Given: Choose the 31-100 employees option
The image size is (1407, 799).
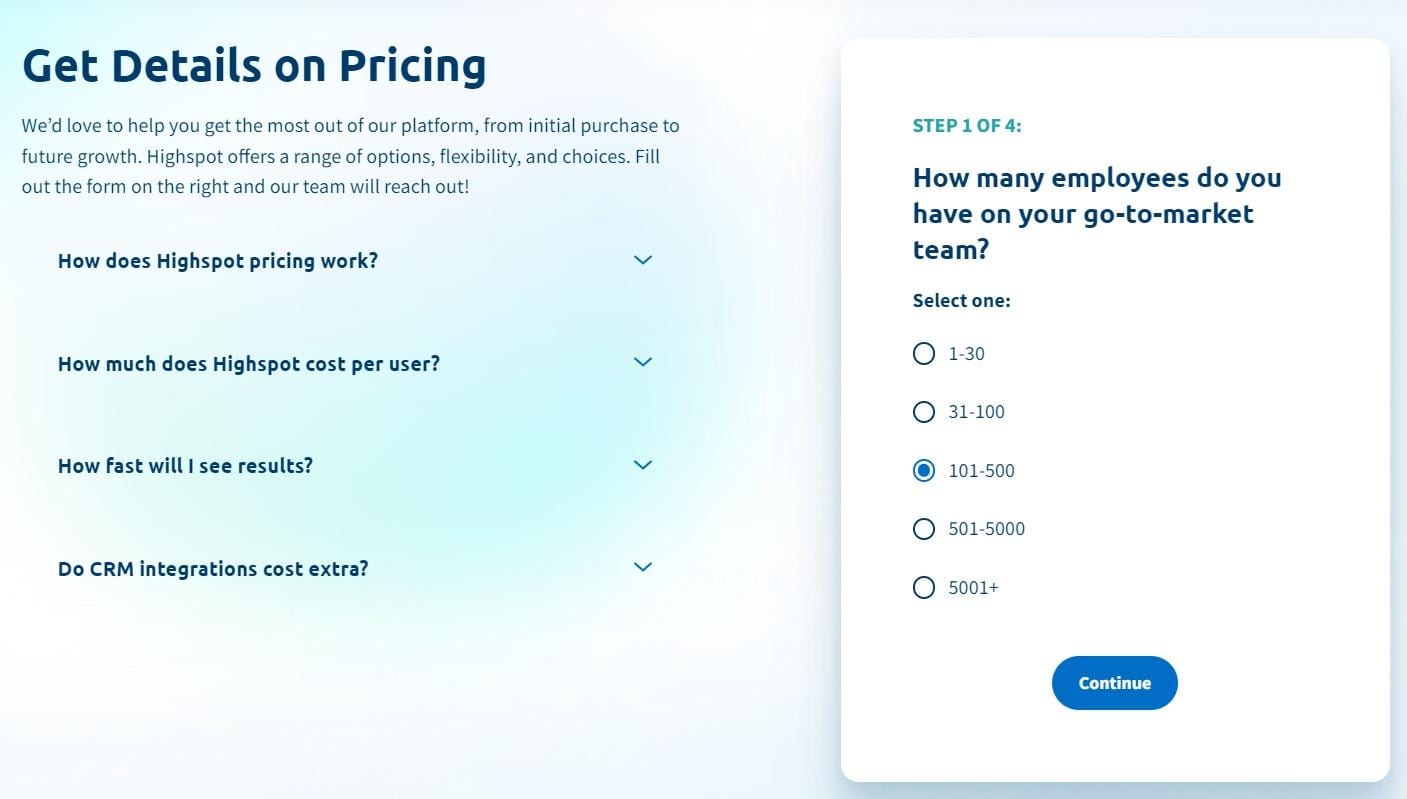Looking at the screenshot, I should pyautogui.click(x=924, y=412).
